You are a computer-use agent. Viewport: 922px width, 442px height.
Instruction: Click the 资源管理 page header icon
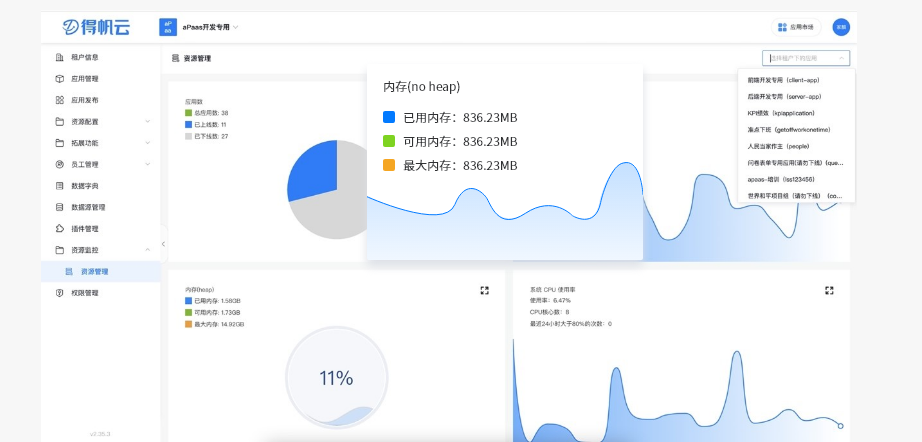pos(175,58)
